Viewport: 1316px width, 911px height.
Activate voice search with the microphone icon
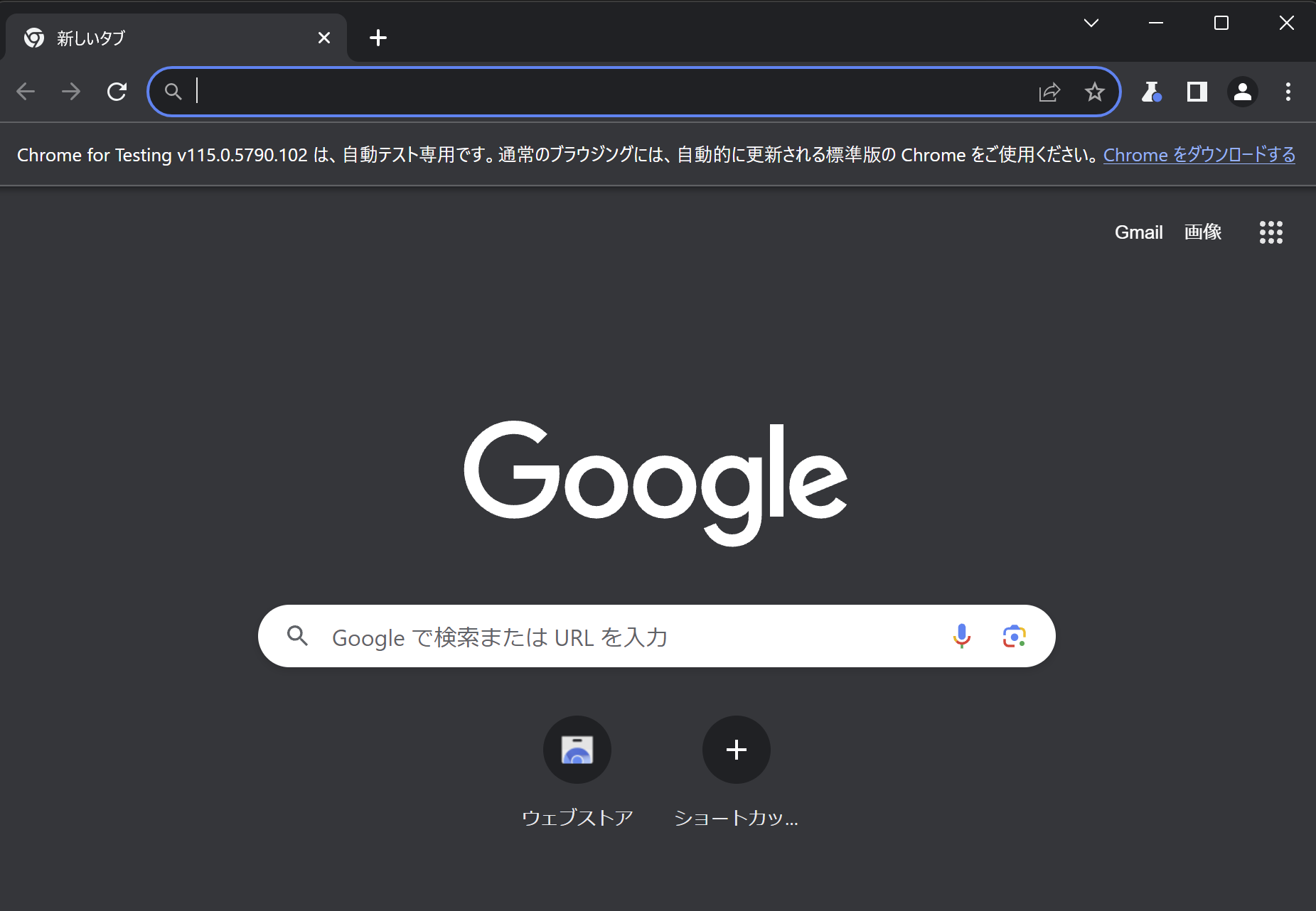pos(961,636)
